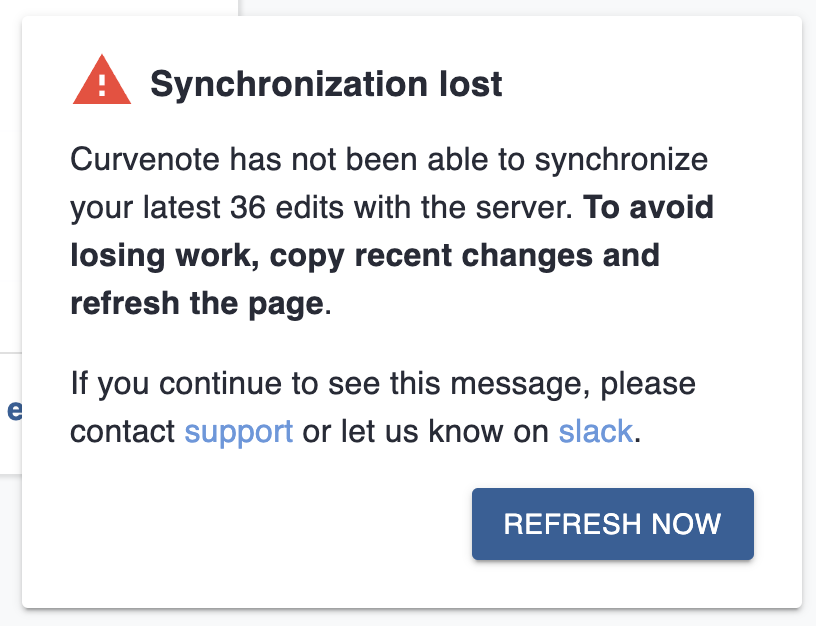Click the REFRESH NOW button
Viewport: 816px width, 626px height.
(x=613, y=524)
